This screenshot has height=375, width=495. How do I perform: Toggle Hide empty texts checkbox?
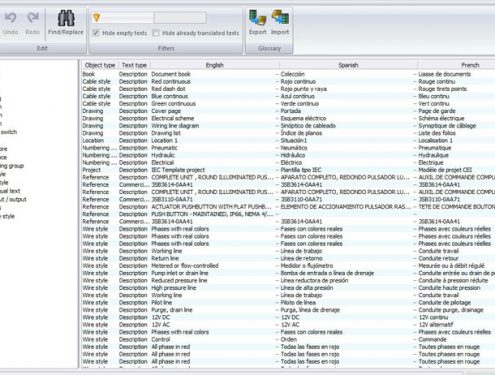[96, 33]
